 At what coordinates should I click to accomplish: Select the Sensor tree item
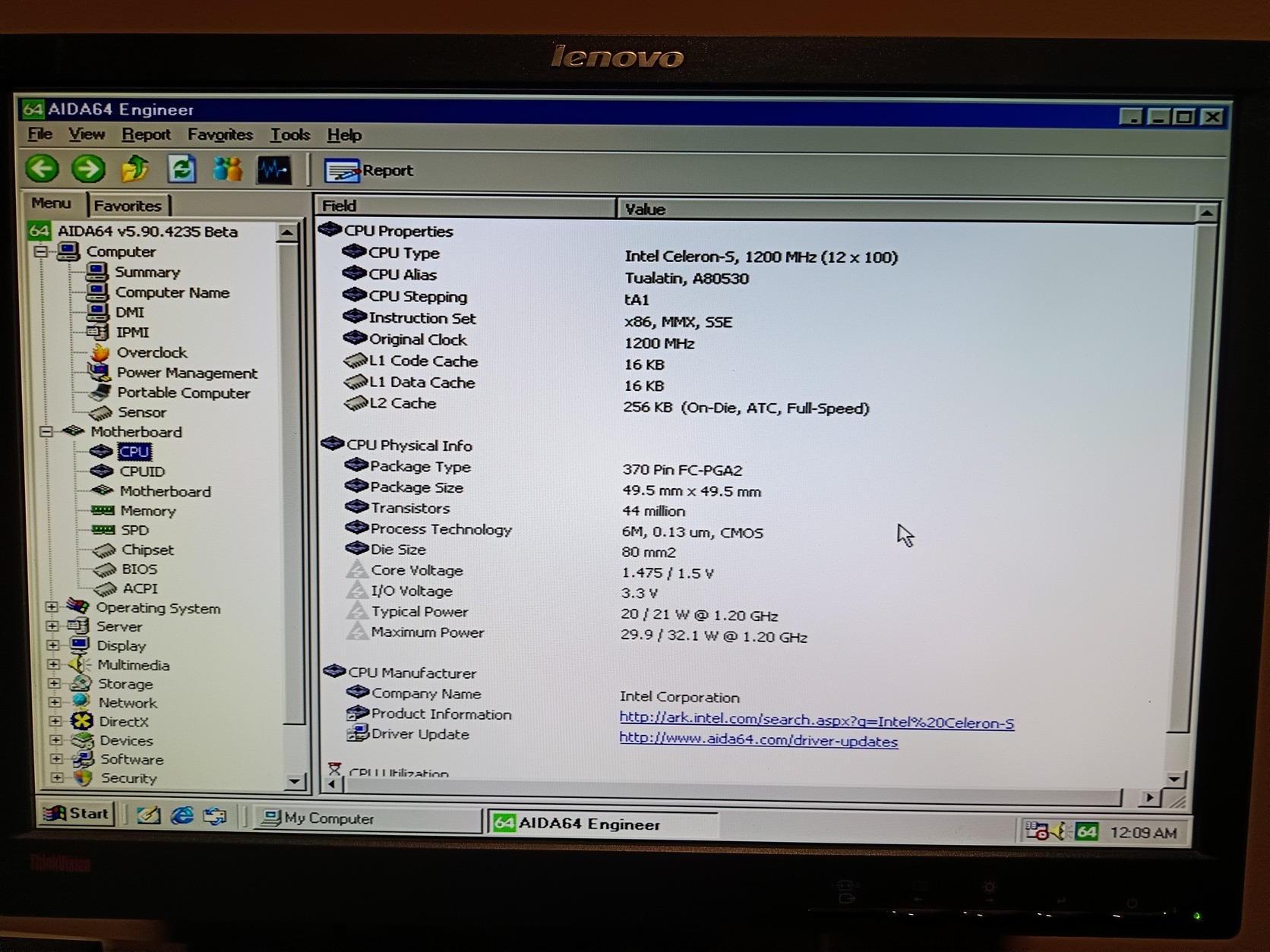coord(142,412)
